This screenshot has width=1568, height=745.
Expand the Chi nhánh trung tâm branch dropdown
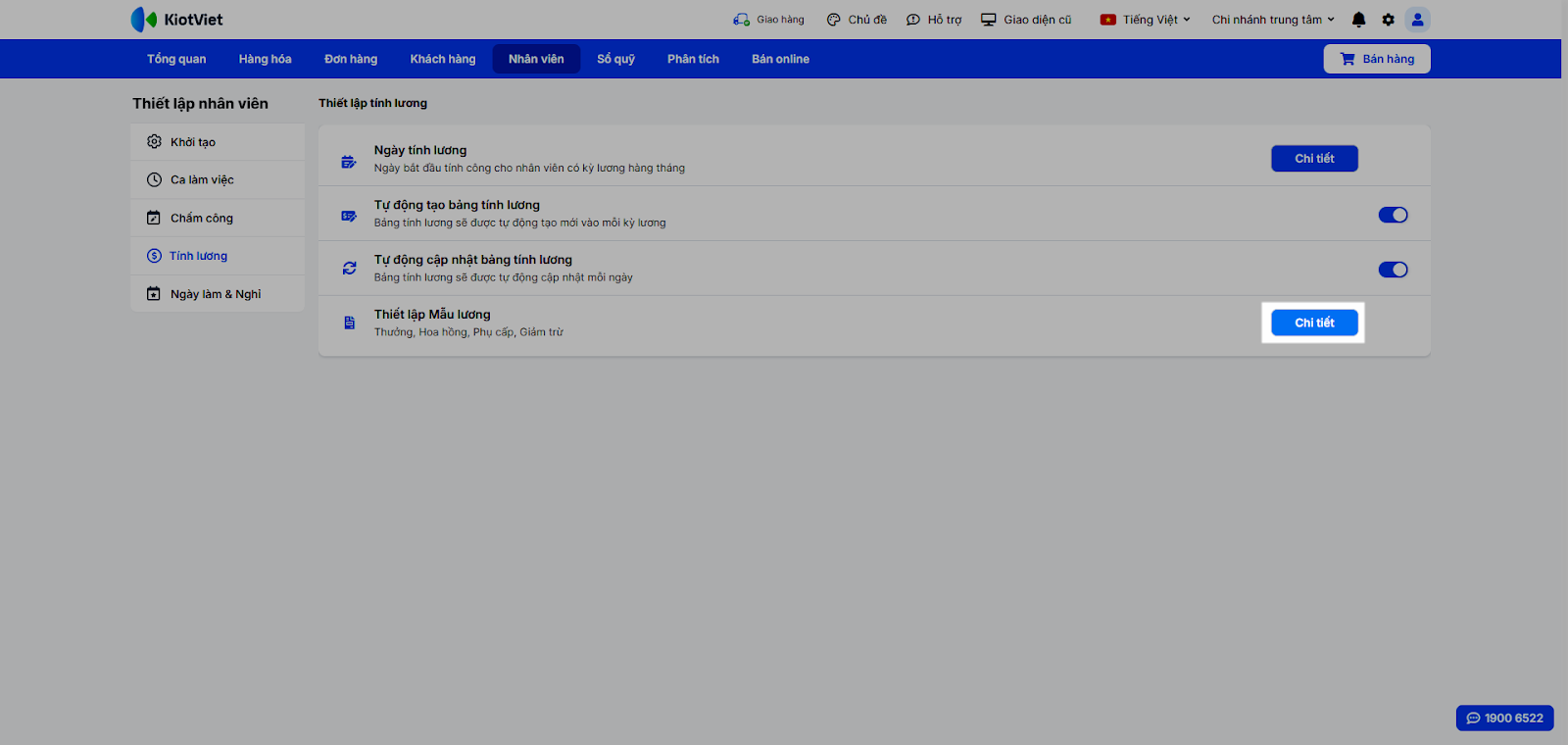[x=1273, y=20]
